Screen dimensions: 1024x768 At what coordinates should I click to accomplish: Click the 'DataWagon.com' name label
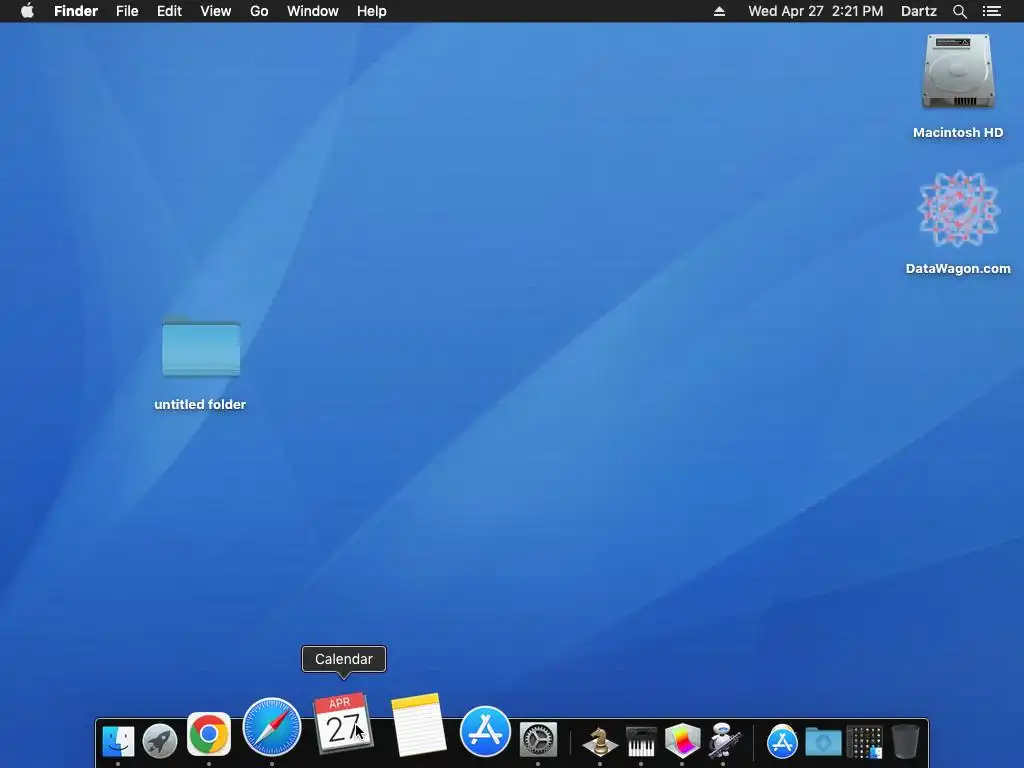[x=958, y=268]
